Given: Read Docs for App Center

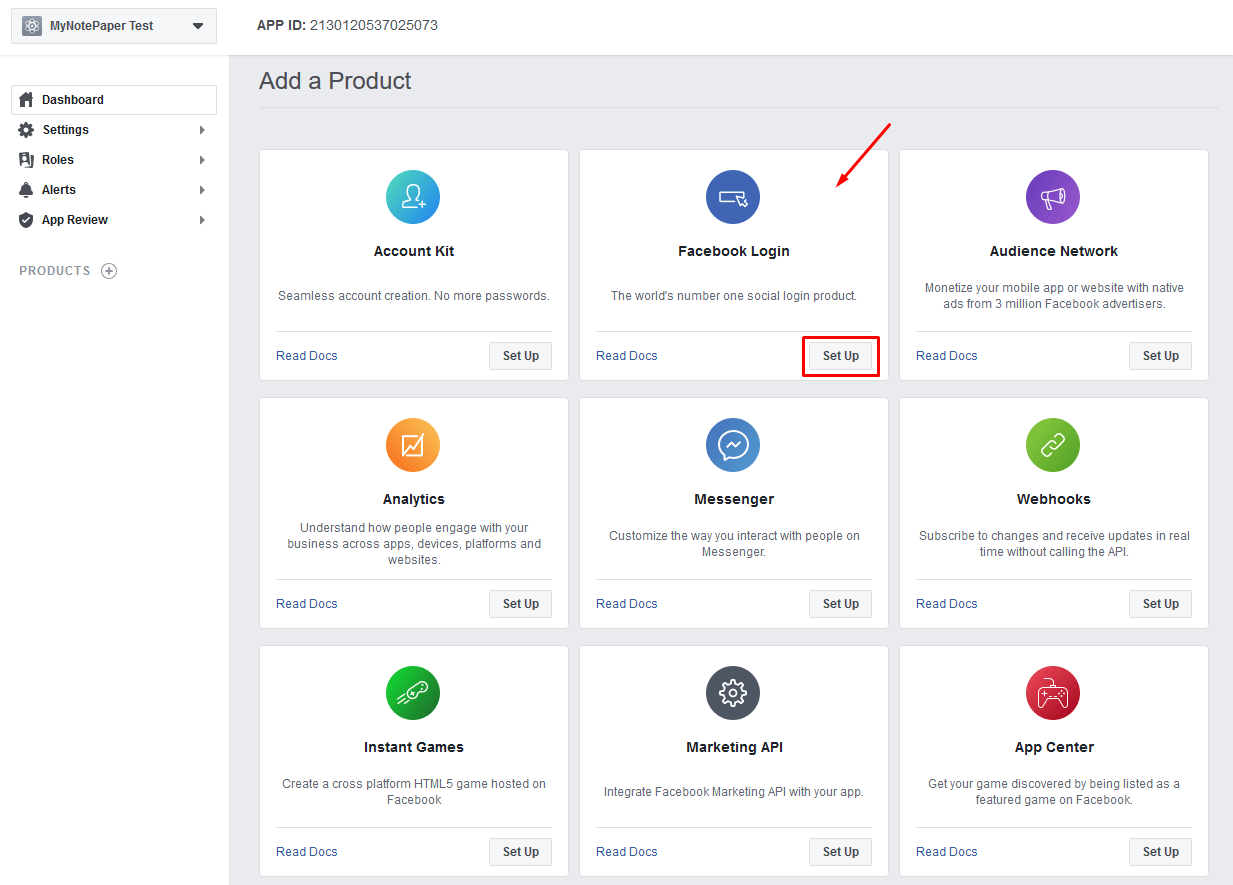Looking at the screenshot, I should tap(947, 852).
